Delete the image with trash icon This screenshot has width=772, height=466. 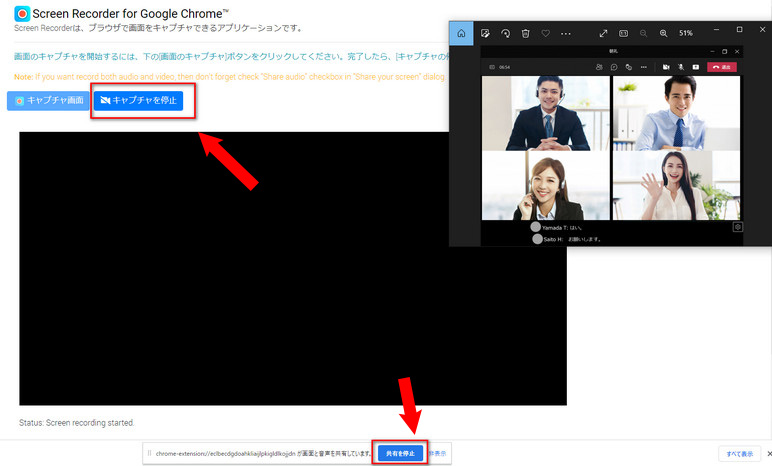[x=526, y=33]
